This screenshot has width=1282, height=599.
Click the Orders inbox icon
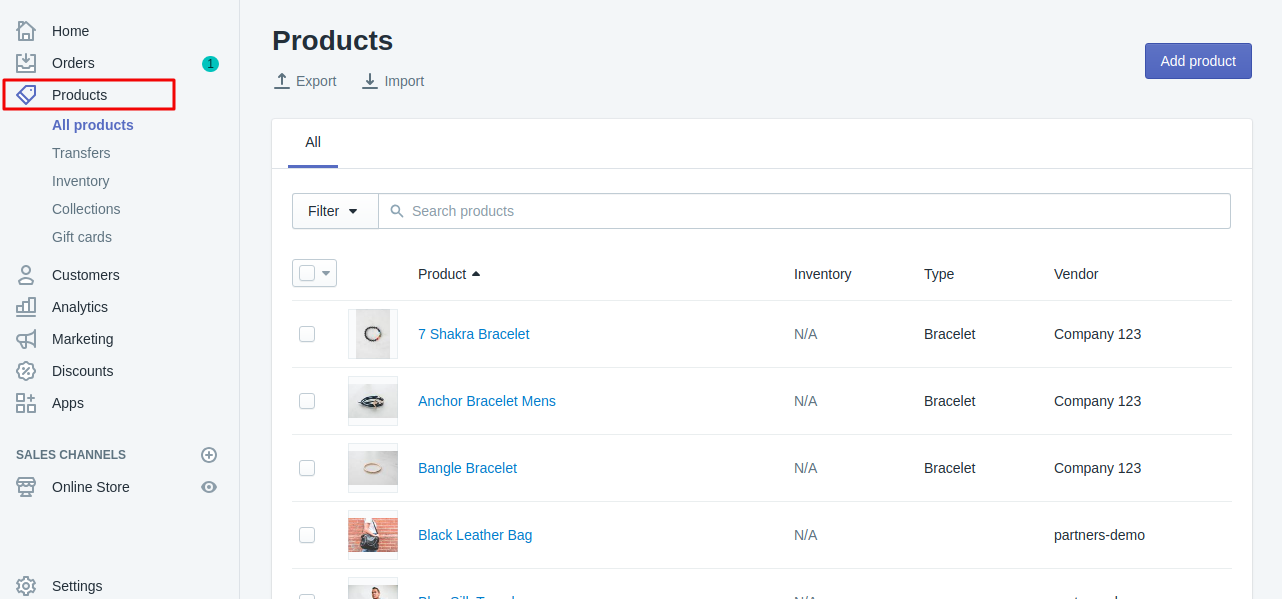click(x=26, y=63)
